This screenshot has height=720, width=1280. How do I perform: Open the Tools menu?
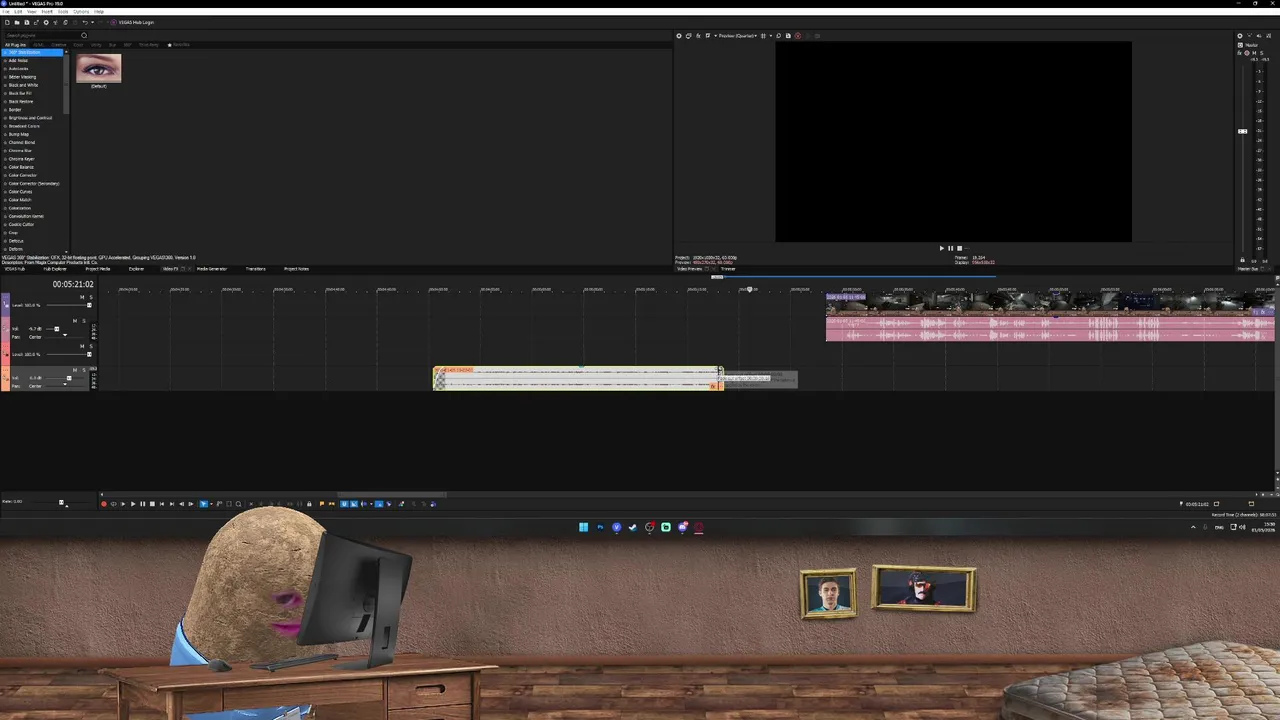pos(63,11)
